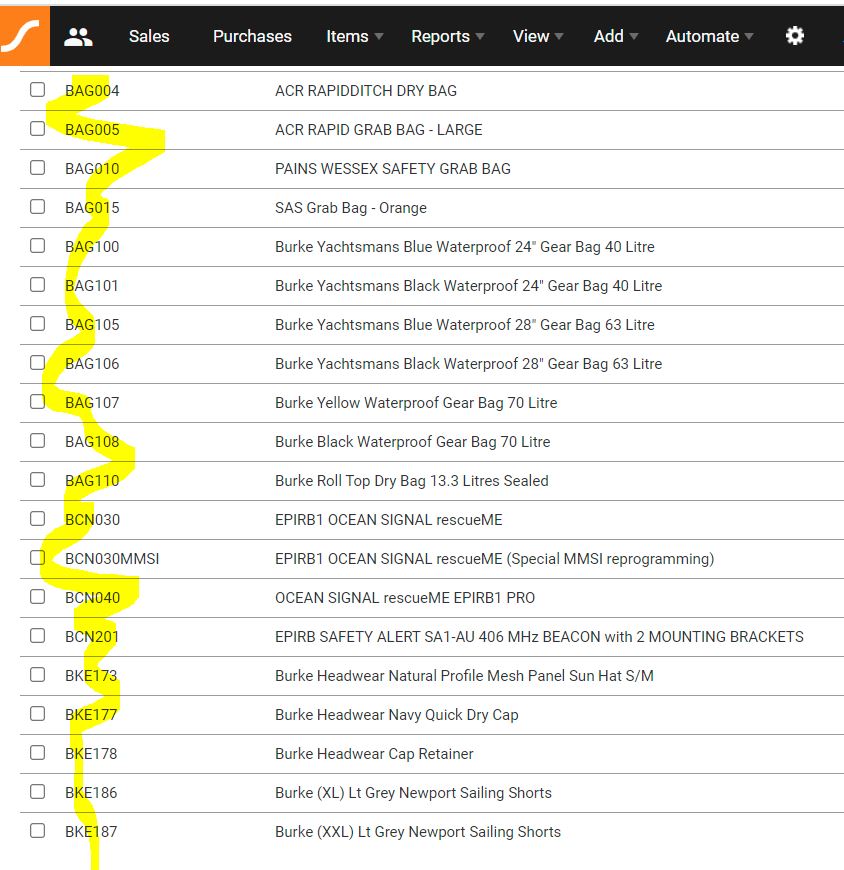Click the BAG105 item code
This screenshot has width=844, height=870.
pos(92,325)
